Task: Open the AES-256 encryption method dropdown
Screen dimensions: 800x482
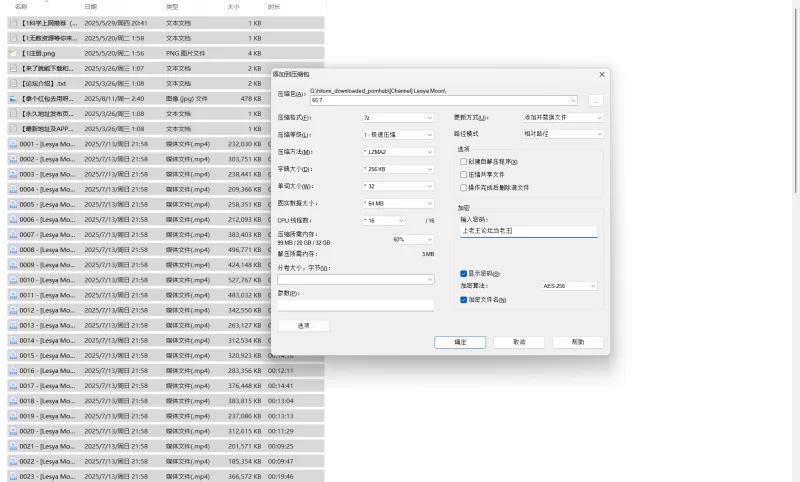Action: click(x=569, y=286)
